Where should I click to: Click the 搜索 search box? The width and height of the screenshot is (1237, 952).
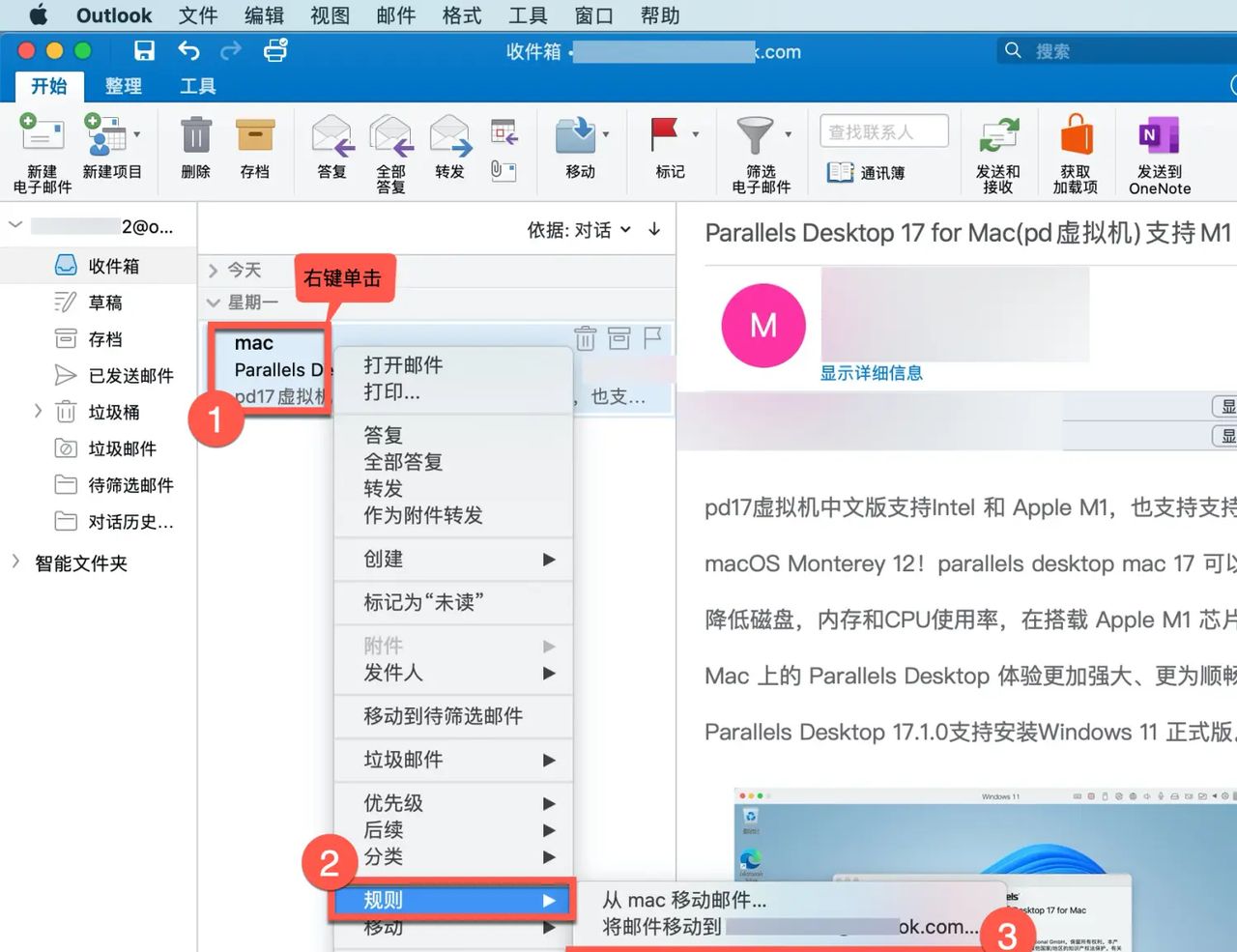[x=1116, y=50]
